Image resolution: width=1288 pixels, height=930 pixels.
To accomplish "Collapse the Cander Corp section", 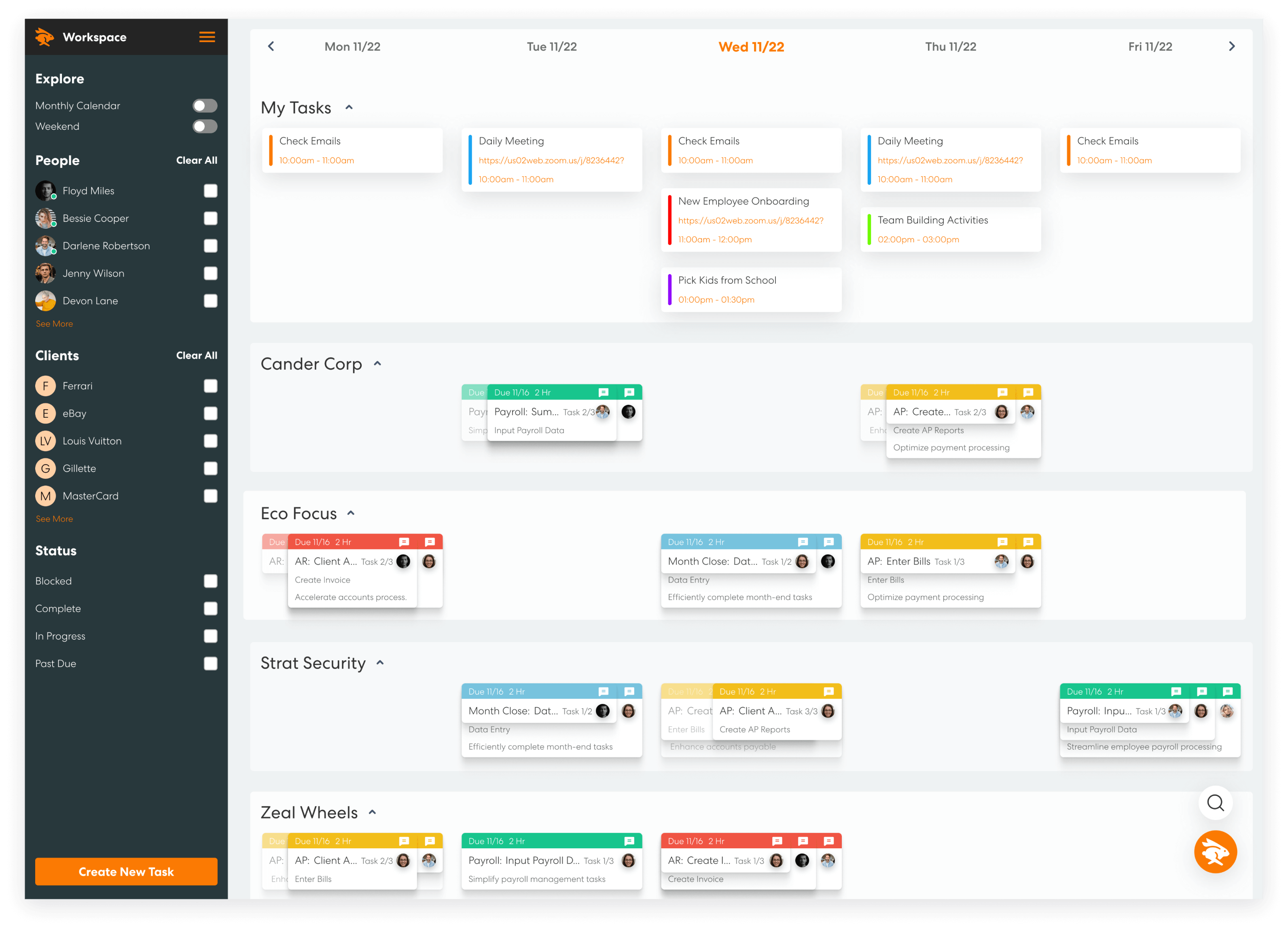I will pos(377,364).
